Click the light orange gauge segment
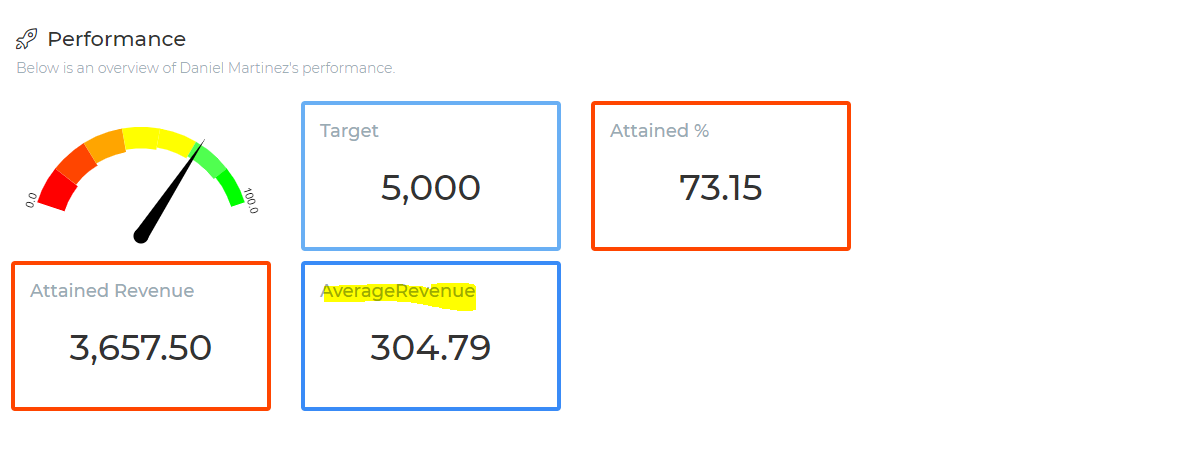This screenshot has height=471, width=1196. pos(105,144)
